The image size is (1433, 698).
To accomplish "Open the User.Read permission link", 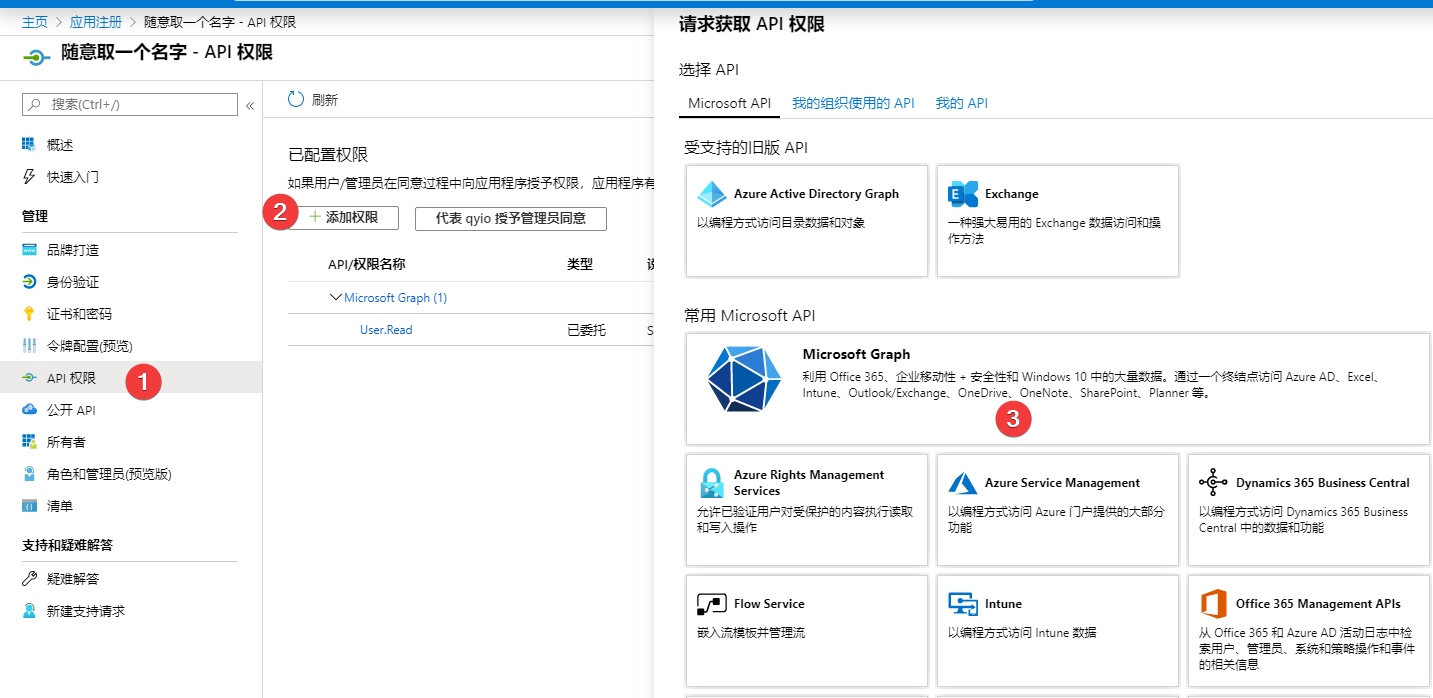I will pyautogui.click(x=386, y=330).
